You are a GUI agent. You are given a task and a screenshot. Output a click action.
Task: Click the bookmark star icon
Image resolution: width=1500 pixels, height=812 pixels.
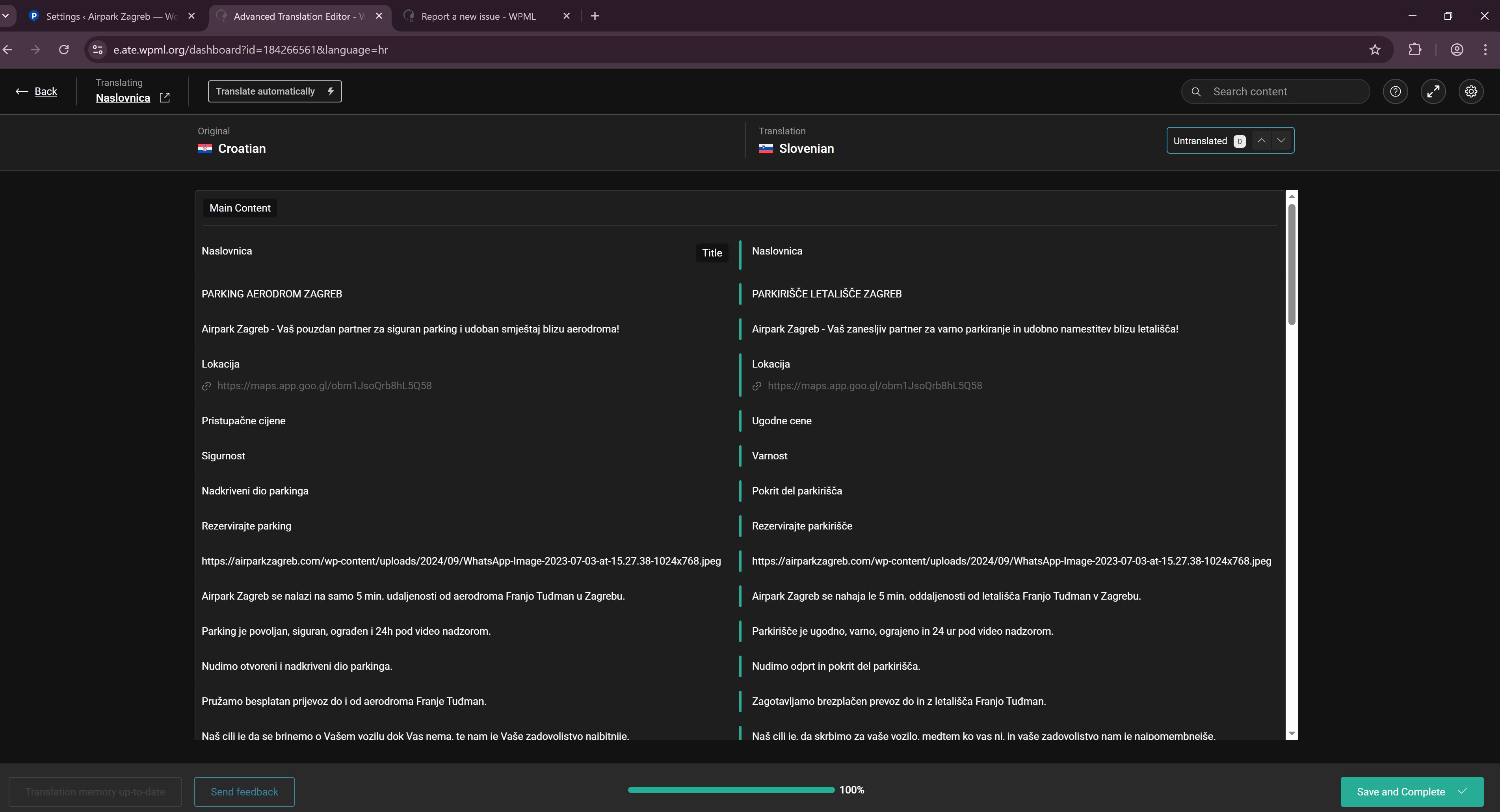1375,50
